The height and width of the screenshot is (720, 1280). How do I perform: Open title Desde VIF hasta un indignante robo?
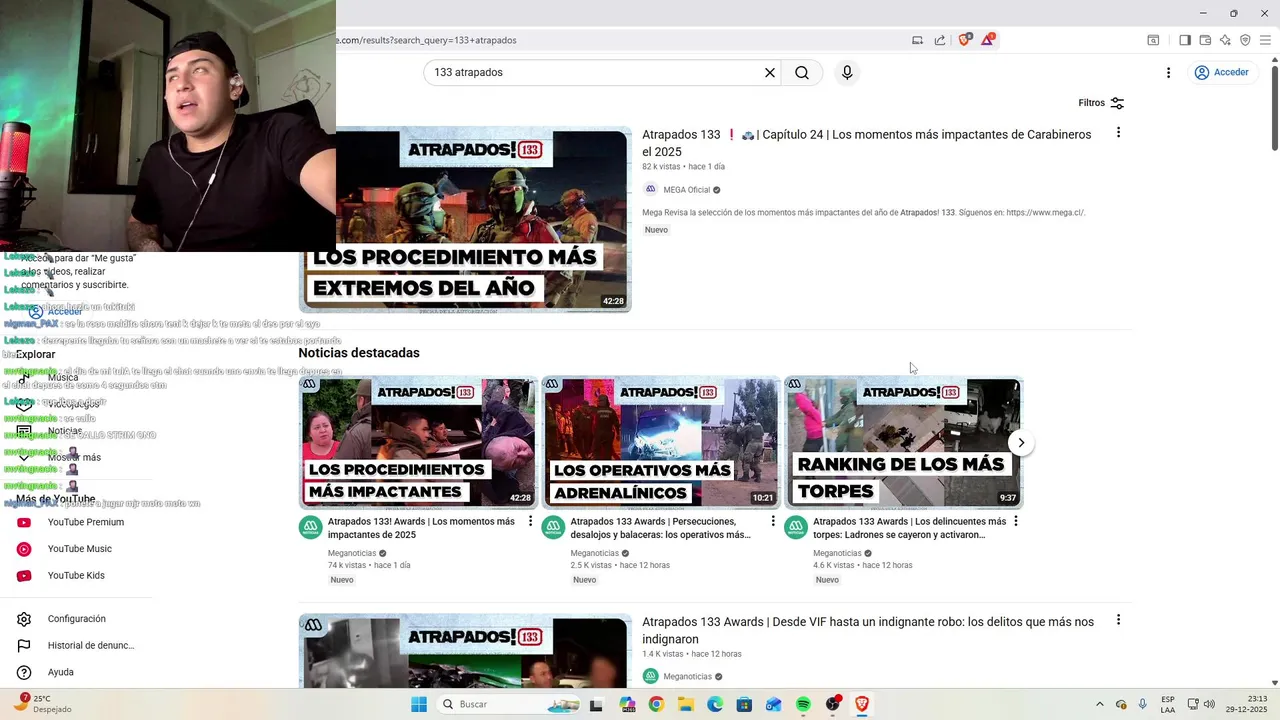click(x=868, y=630)
